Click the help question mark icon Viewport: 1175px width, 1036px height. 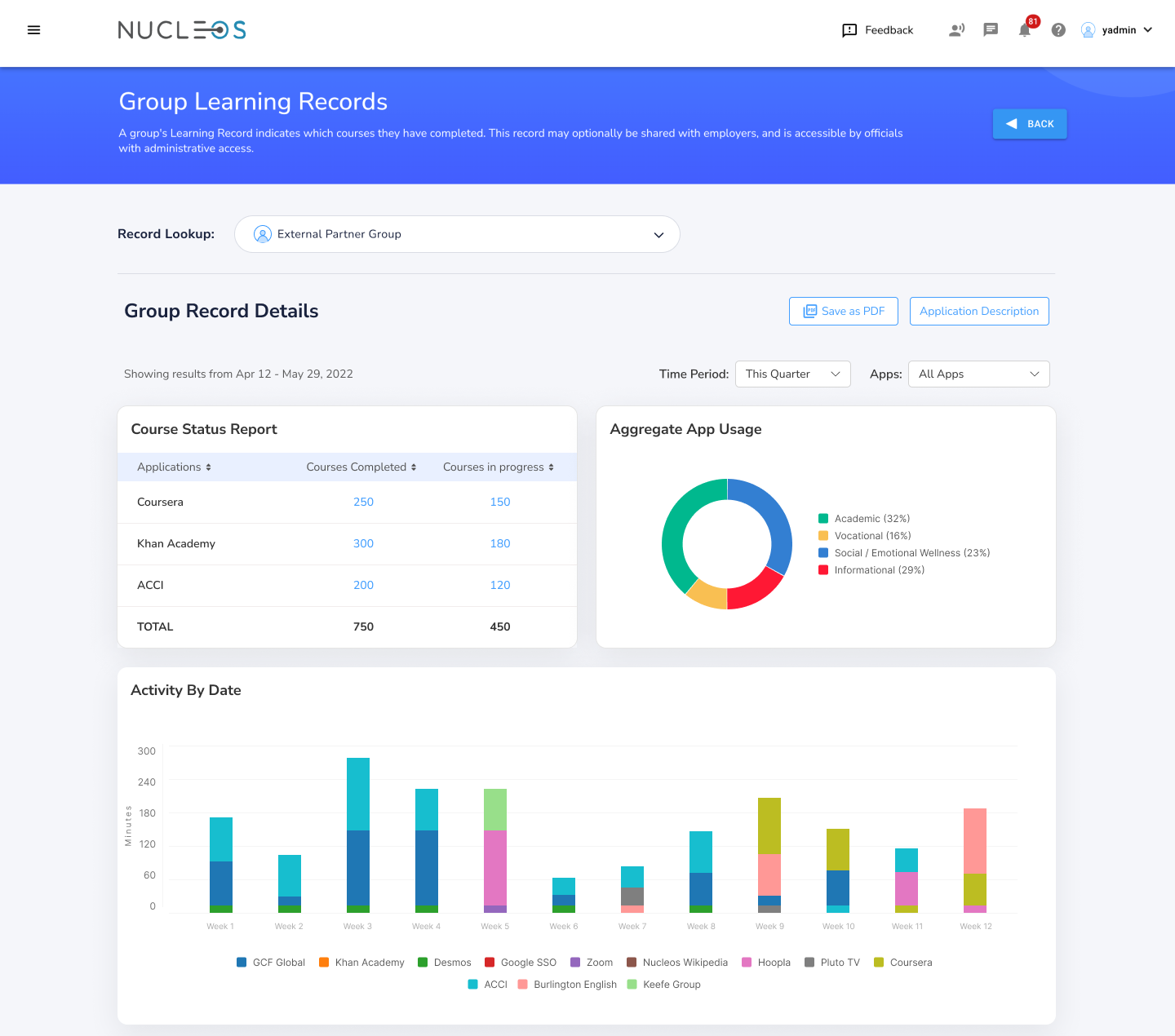[1058, 30]
